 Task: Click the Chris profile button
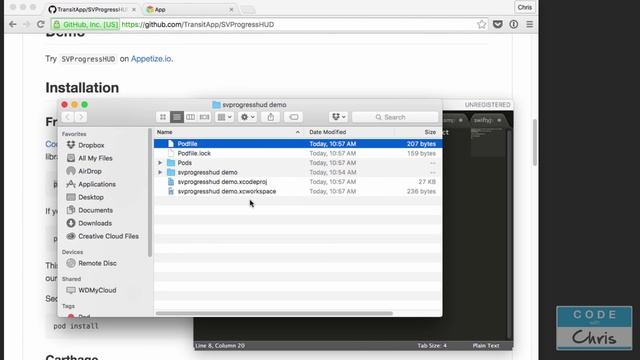tap(524, 7)
